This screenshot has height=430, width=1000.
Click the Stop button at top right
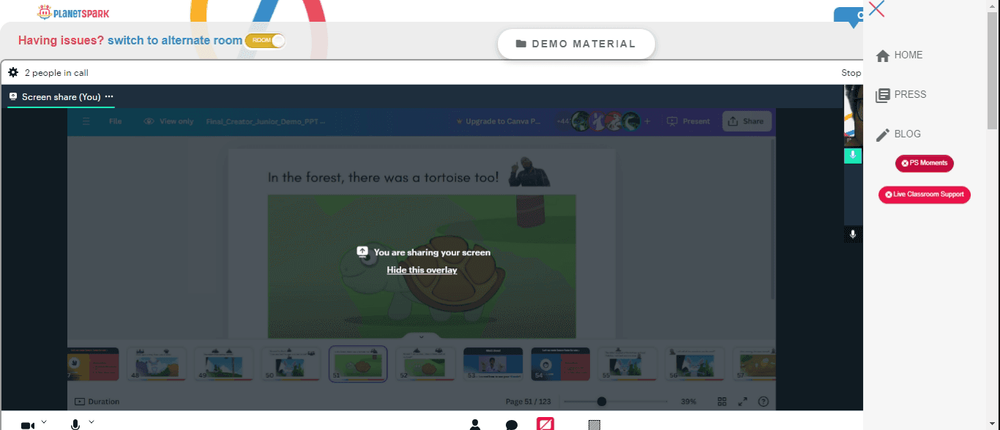coord(851,73)
